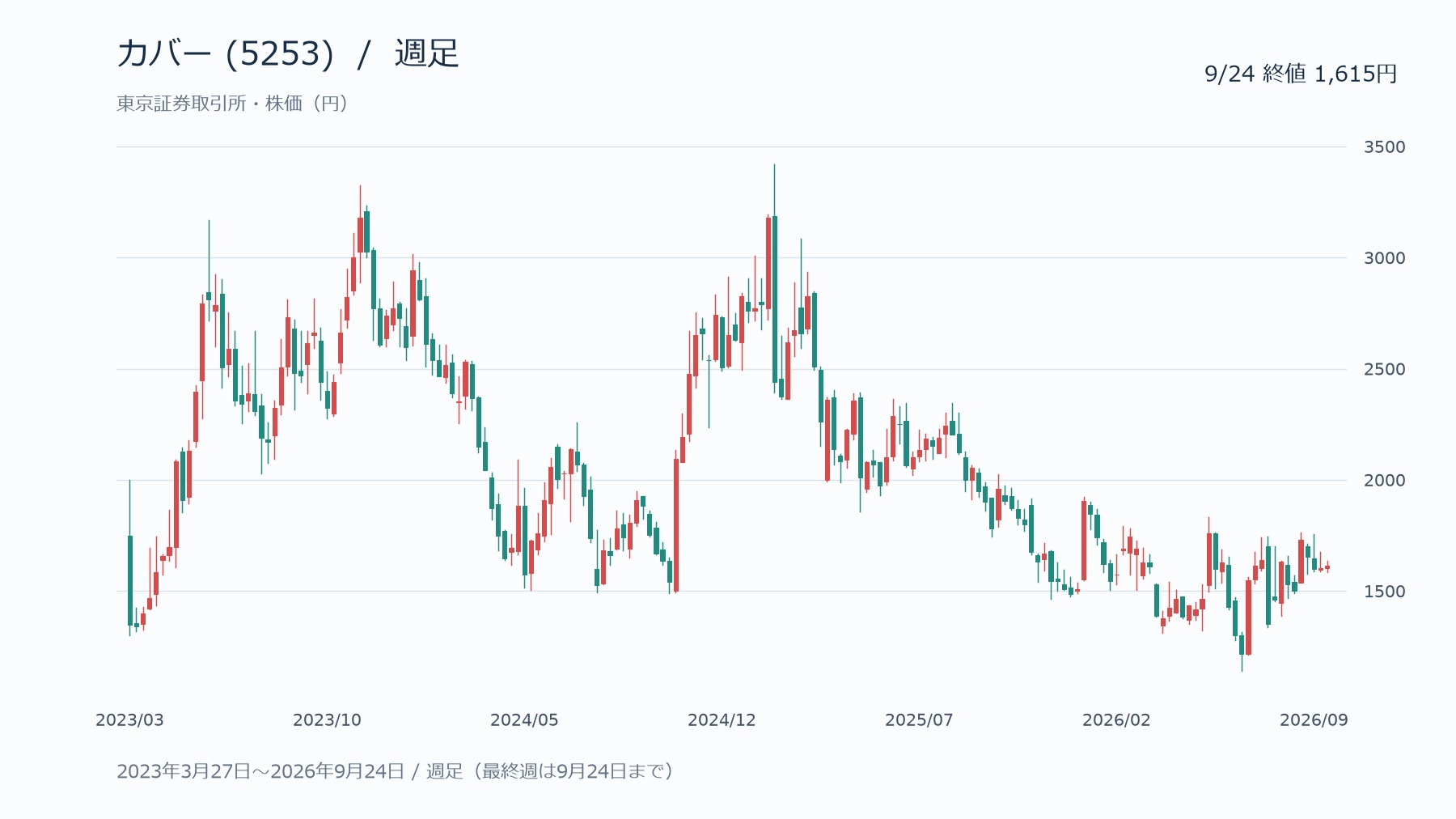
Task: Click the footer date range note 2023年3月27日～2026年9月24日
Action: coord(260,771)
